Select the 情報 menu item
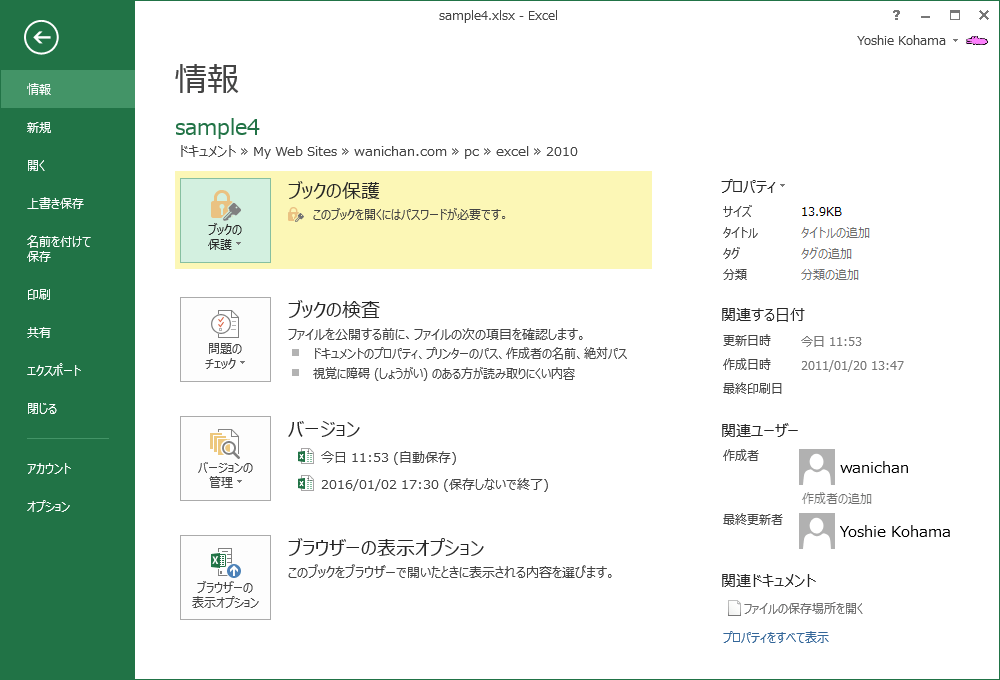The height and width of the screenshot is (680, 1000). click(68, 89)
